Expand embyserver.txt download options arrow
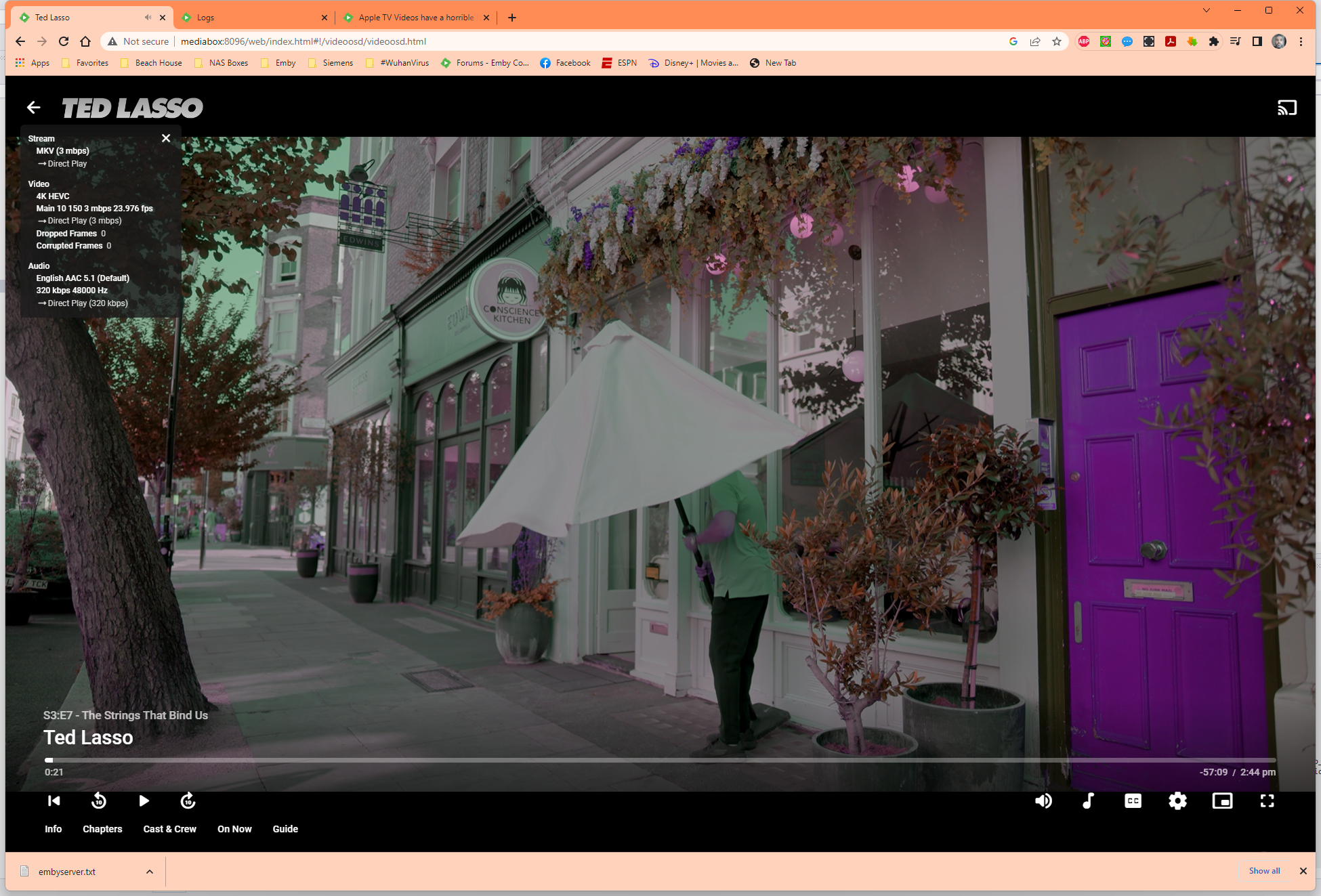The image size is (1321, 896). (150, 872)
